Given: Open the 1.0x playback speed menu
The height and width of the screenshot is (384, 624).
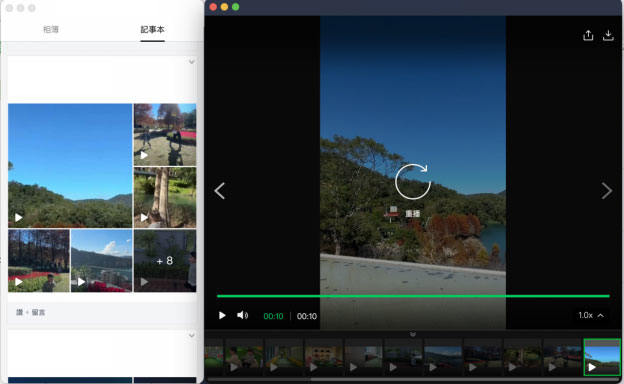Looking at the screenshot, I should click(591, 315).
